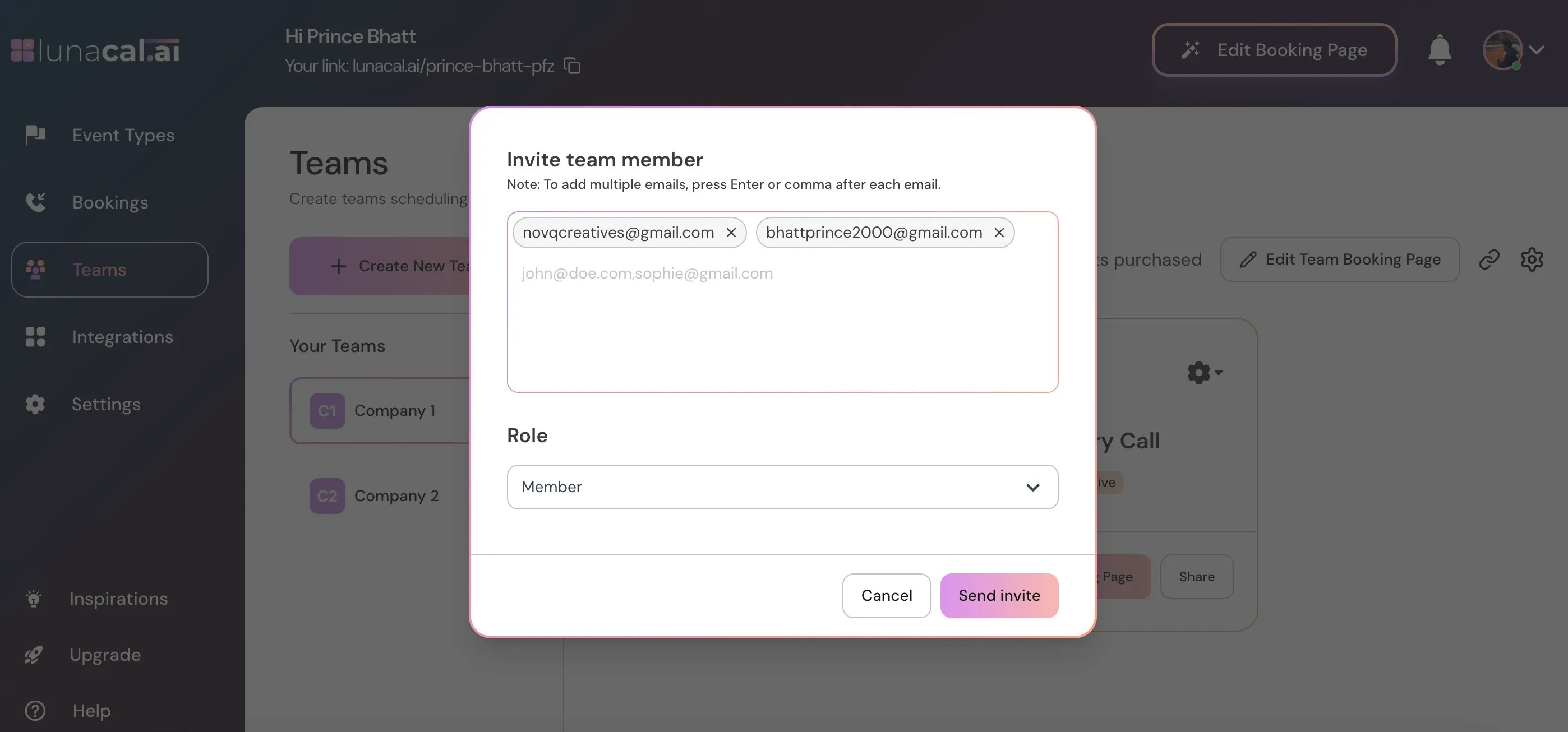Remove novqcreatives@gmail.com email chip
Image resolution: width=1568 pixels, height=732 pixels.
(731, 233)
